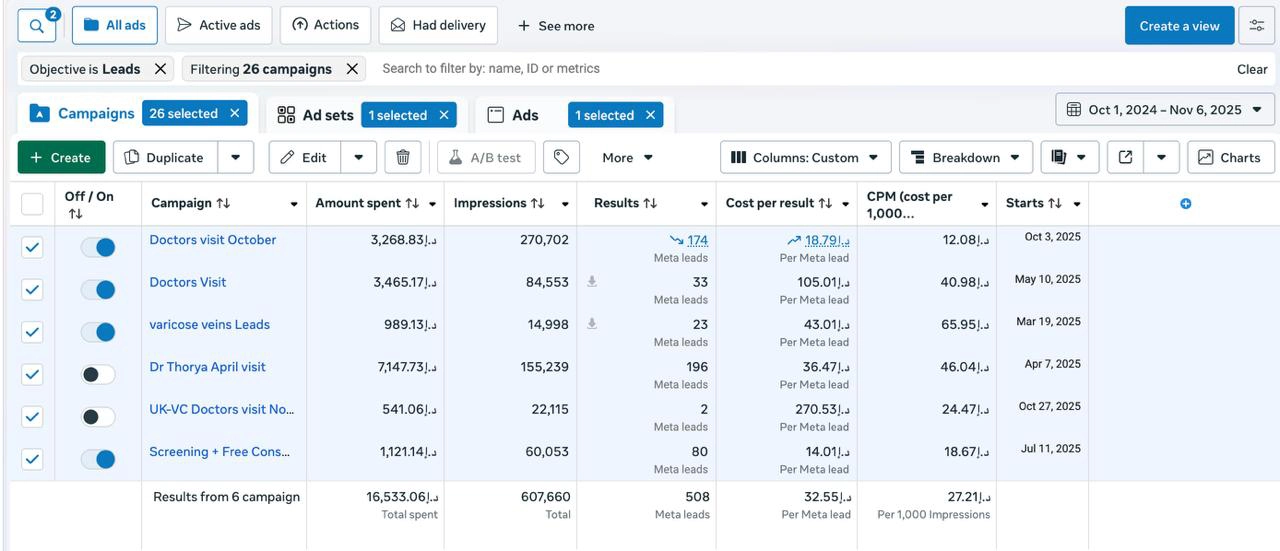Open the Breakdown dropdown
Viewport: 1280px width, 551px height.
pos(965,157)
